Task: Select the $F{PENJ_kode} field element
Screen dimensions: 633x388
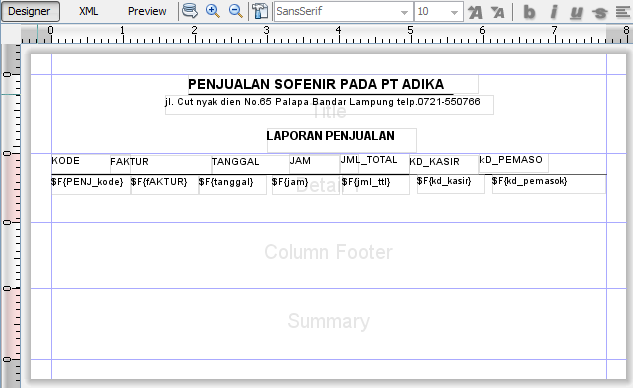Action: point(90,185)
